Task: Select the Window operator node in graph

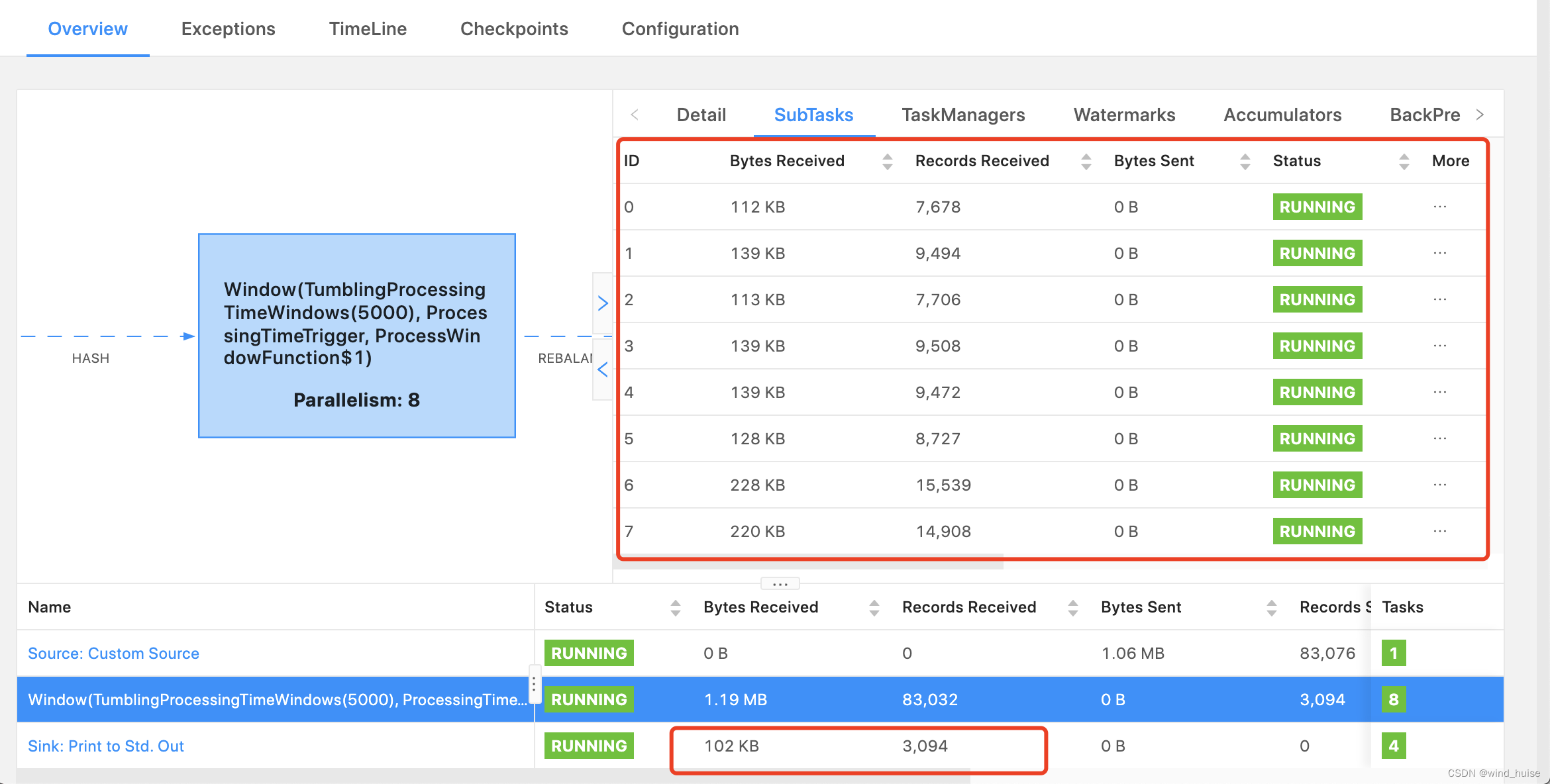Action: (356, 336)
